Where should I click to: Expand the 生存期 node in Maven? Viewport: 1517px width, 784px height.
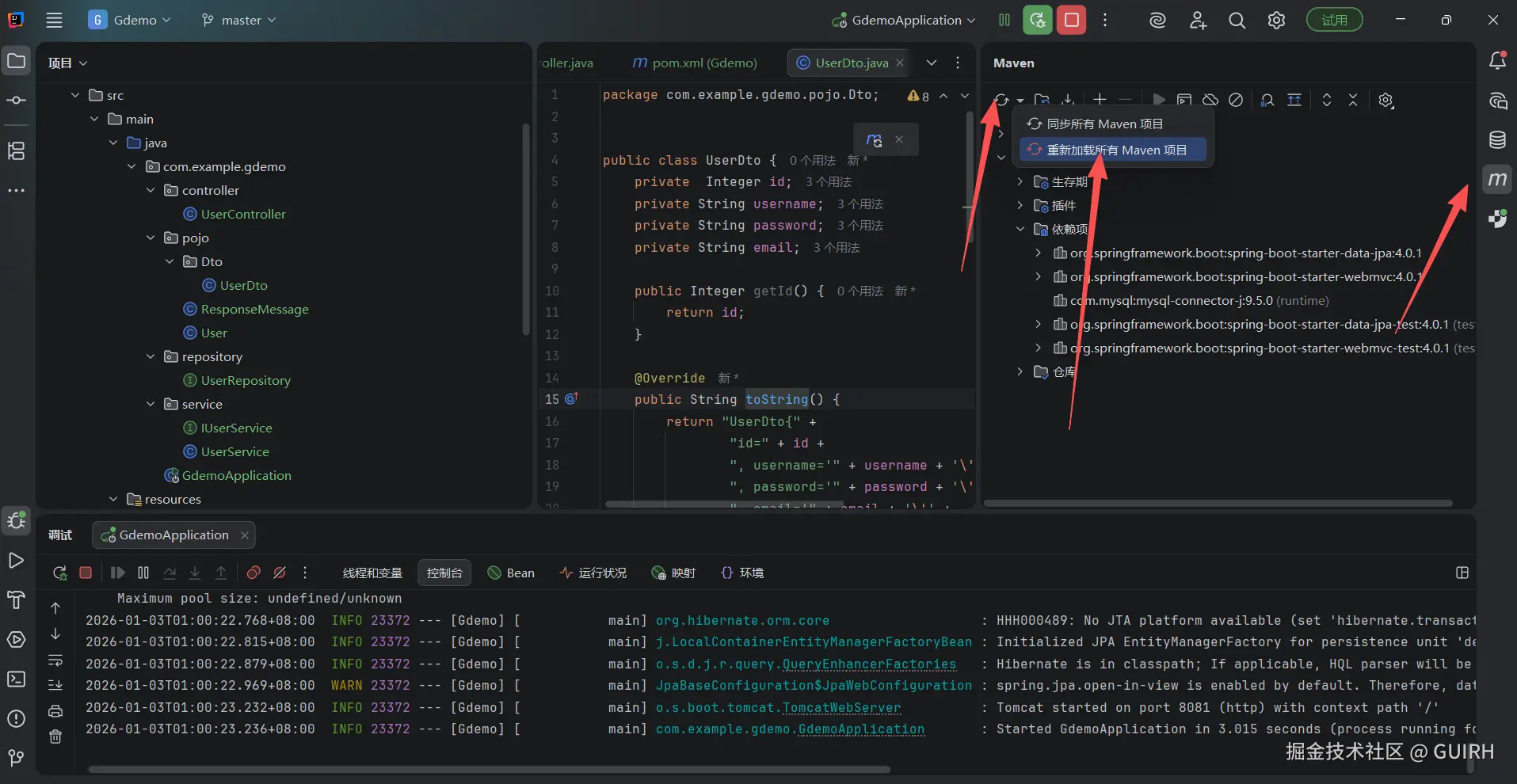click(x=1020, y=182)
